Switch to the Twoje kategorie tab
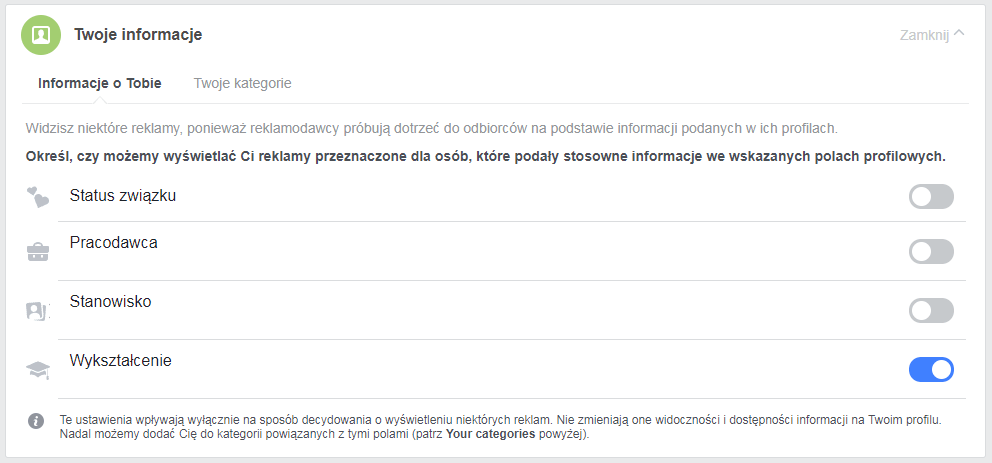Image resolution: width=992 pixels, height=463 pixels. 242,83
